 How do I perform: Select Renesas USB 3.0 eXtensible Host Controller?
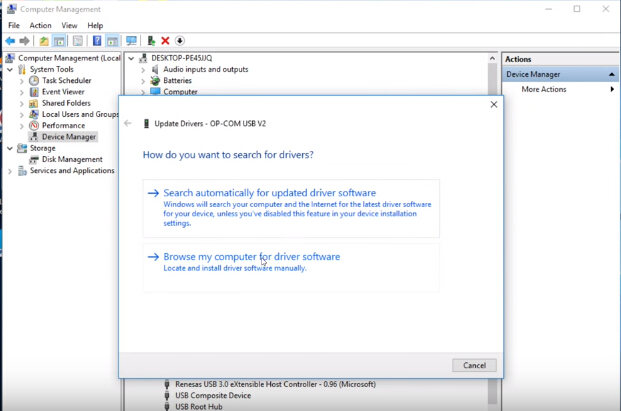tap(275, 384)
